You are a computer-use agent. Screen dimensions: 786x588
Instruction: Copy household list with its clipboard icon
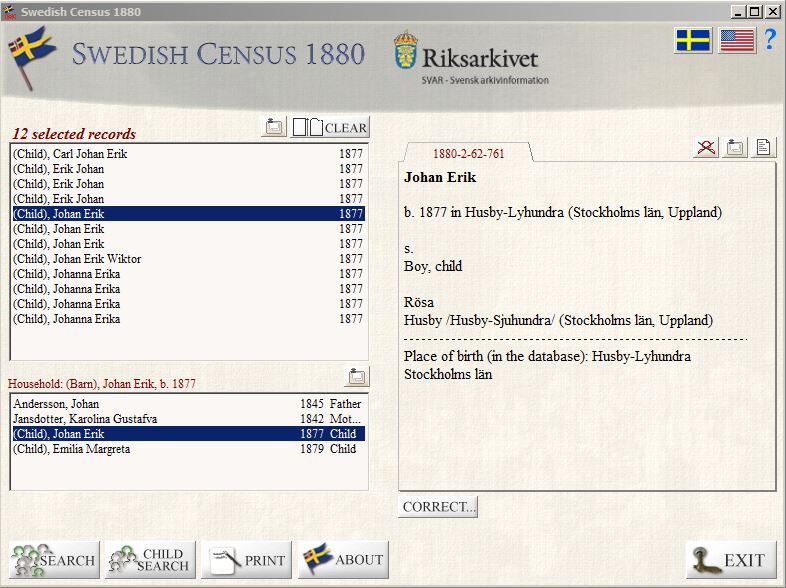[x=356, y=376]
